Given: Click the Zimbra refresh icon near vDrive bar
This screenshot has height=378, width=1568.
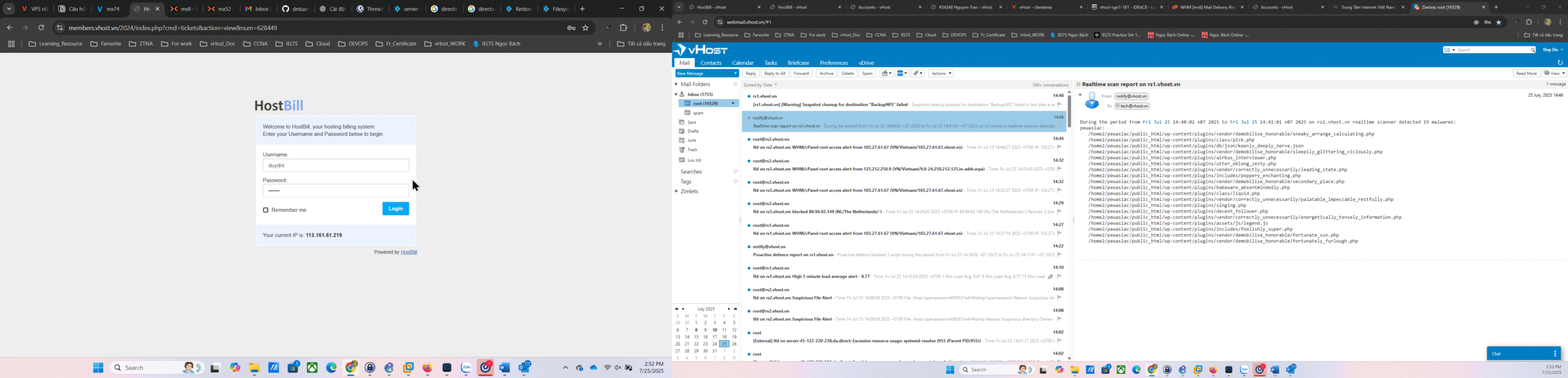Looking at the screenshot, I should (x=1560, y=62).
